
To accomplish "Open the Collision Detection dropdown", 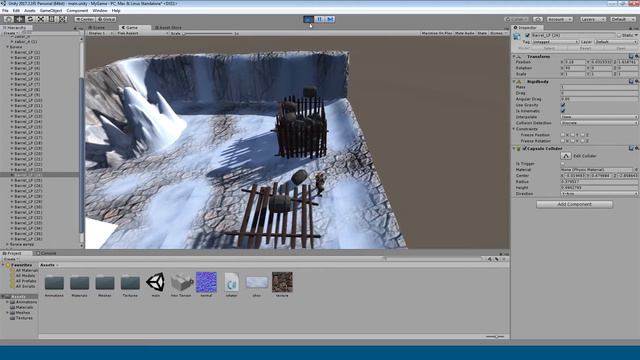I will click(599, 123).
